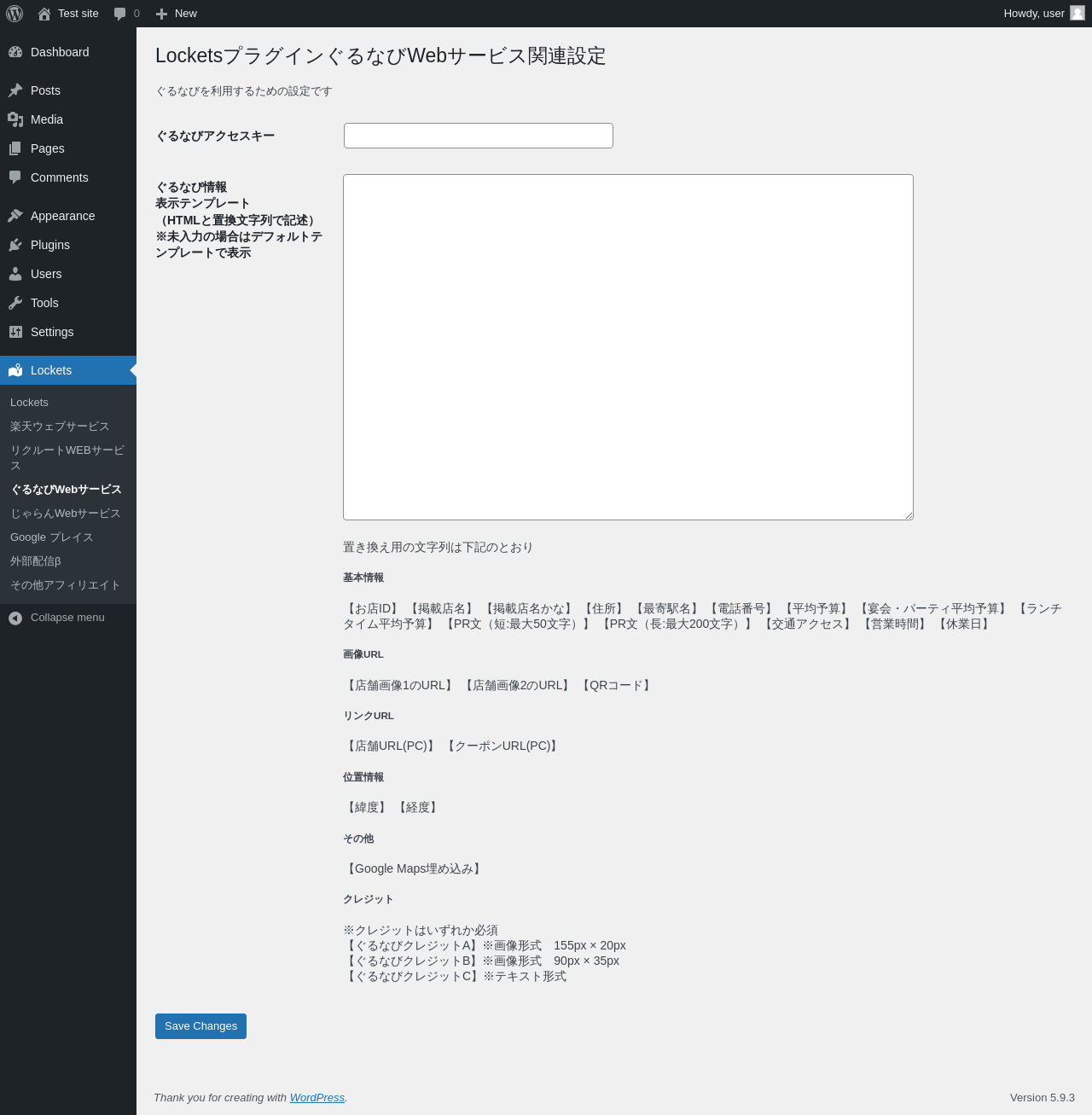The height and width of the screenshot is (1115, 1092).
Task: Click the その他 heading
Action: click(x=358, y=839)
